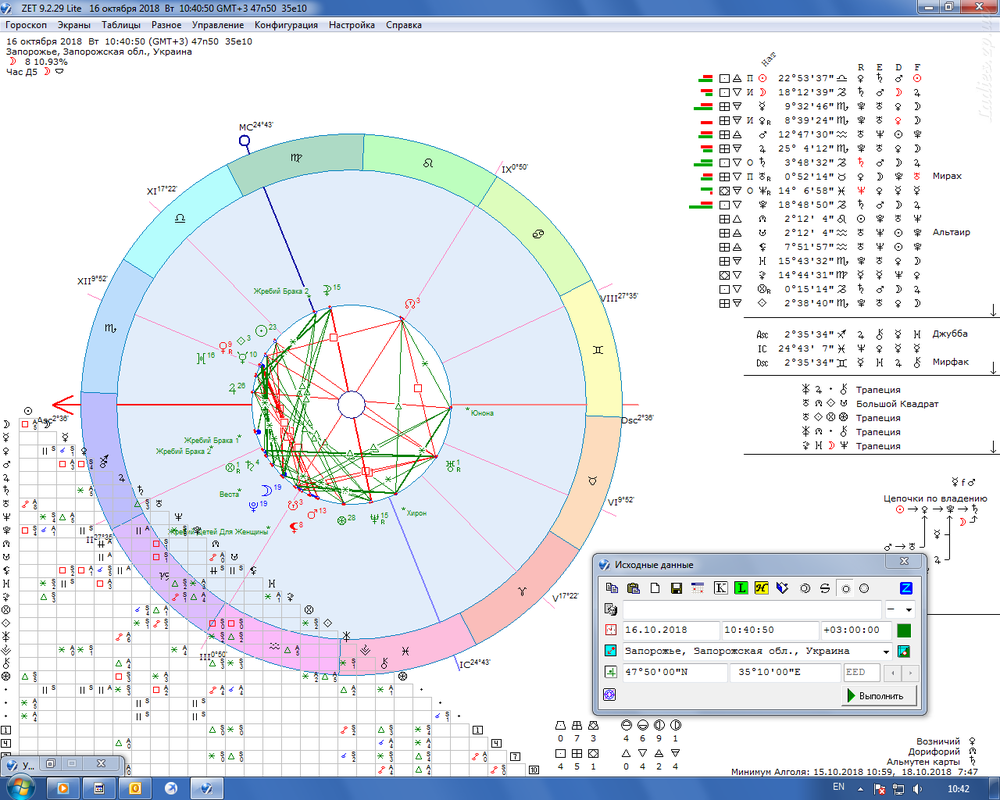Open the Гороскоп menu
The height and width of the screenshot is (800, 1000).
click(26, 25)
